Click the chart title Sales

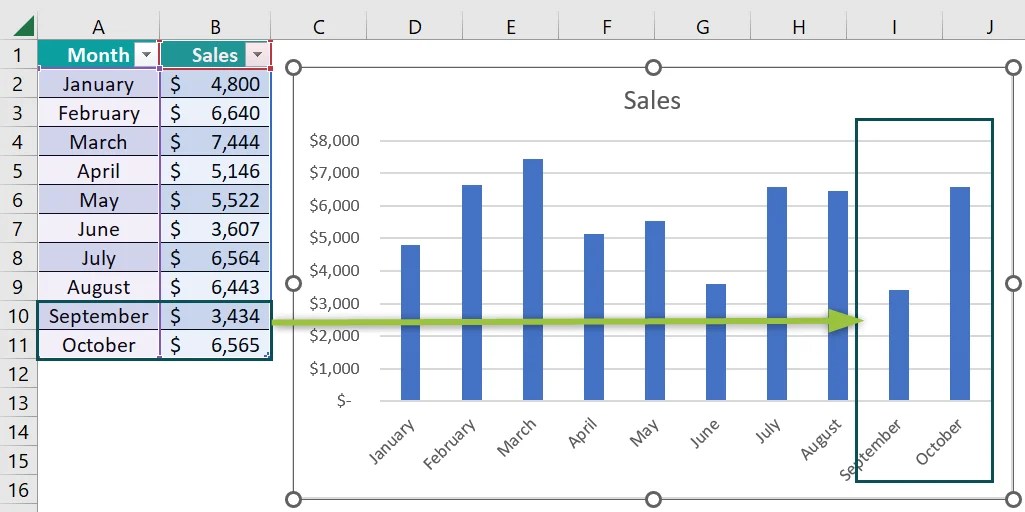point(652,100)
